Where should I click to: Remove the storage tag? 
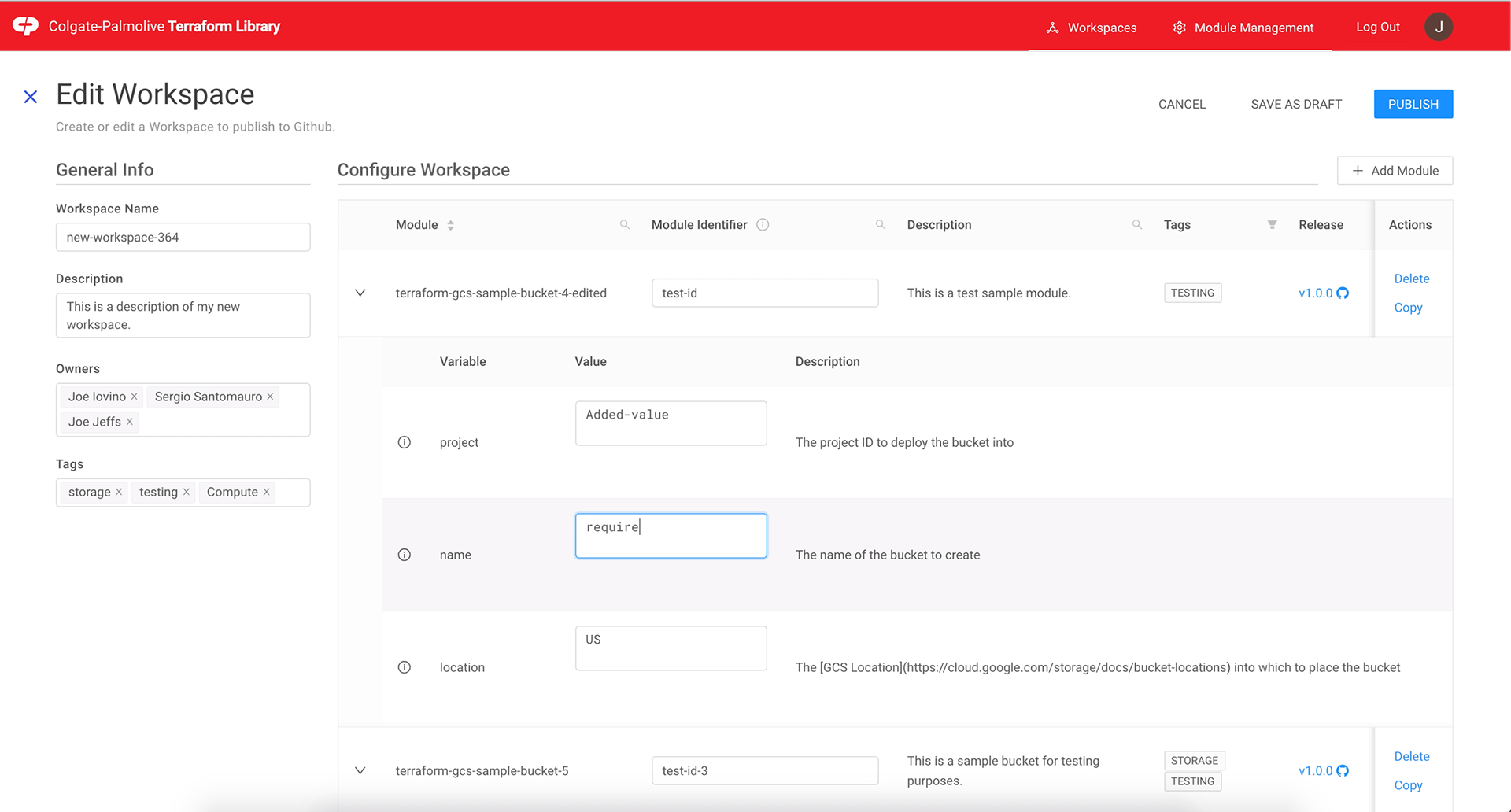coord(119,492)
